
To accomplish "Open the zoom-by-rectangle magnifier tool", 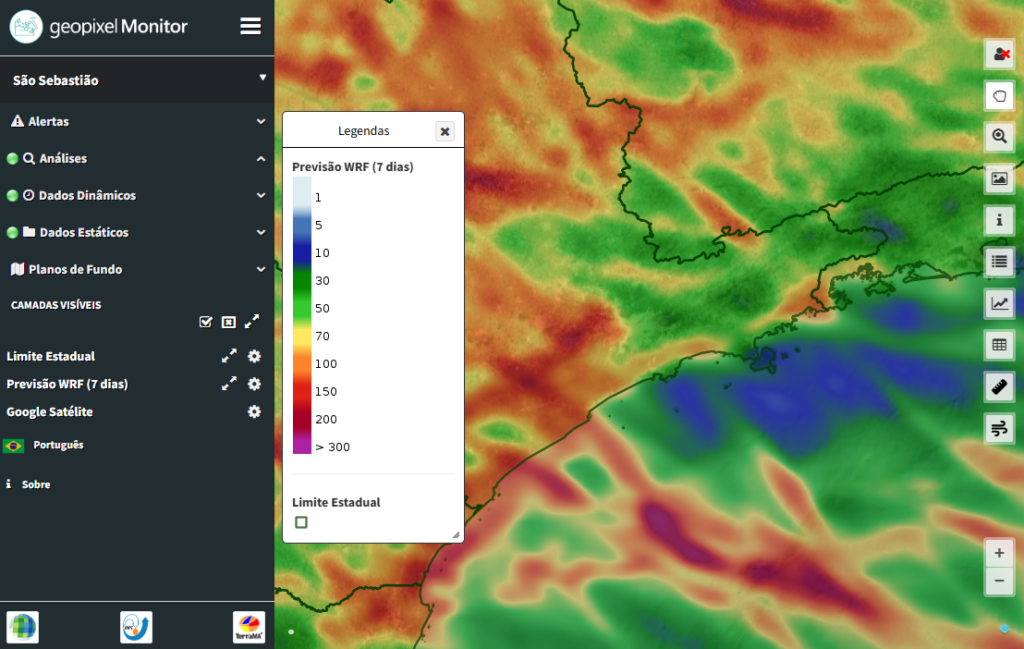I will [x=999, y=137].
